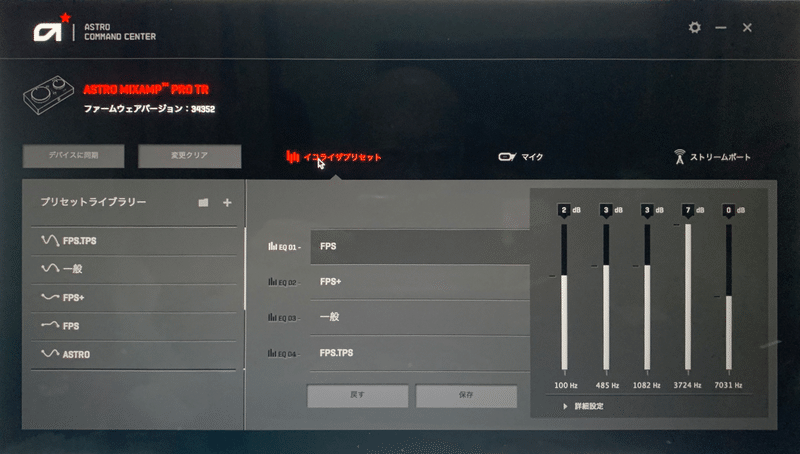Viewport: 800px width, 454px height.
Task: Select the EQ 03 一般 slot
Action: click(420, 317)
